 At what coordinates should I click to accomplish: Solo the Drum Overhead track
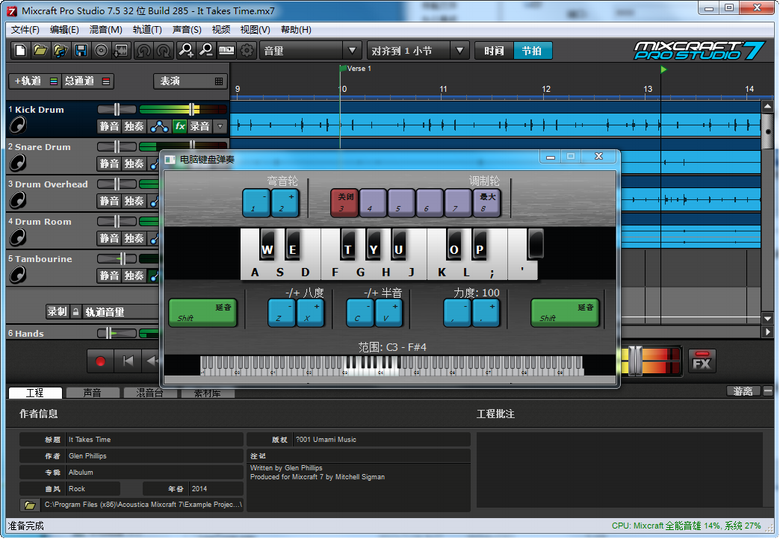[x=134, y=201]
